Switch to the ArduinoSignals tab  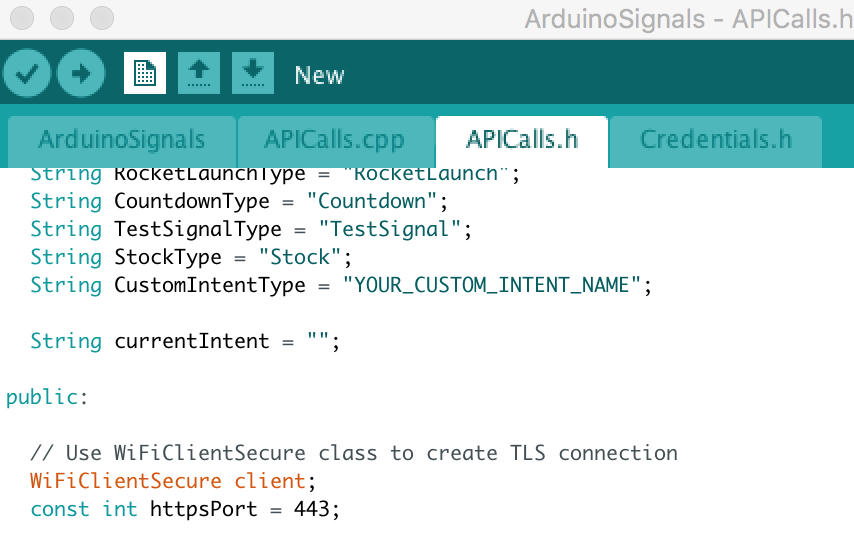tap(122, 140)
